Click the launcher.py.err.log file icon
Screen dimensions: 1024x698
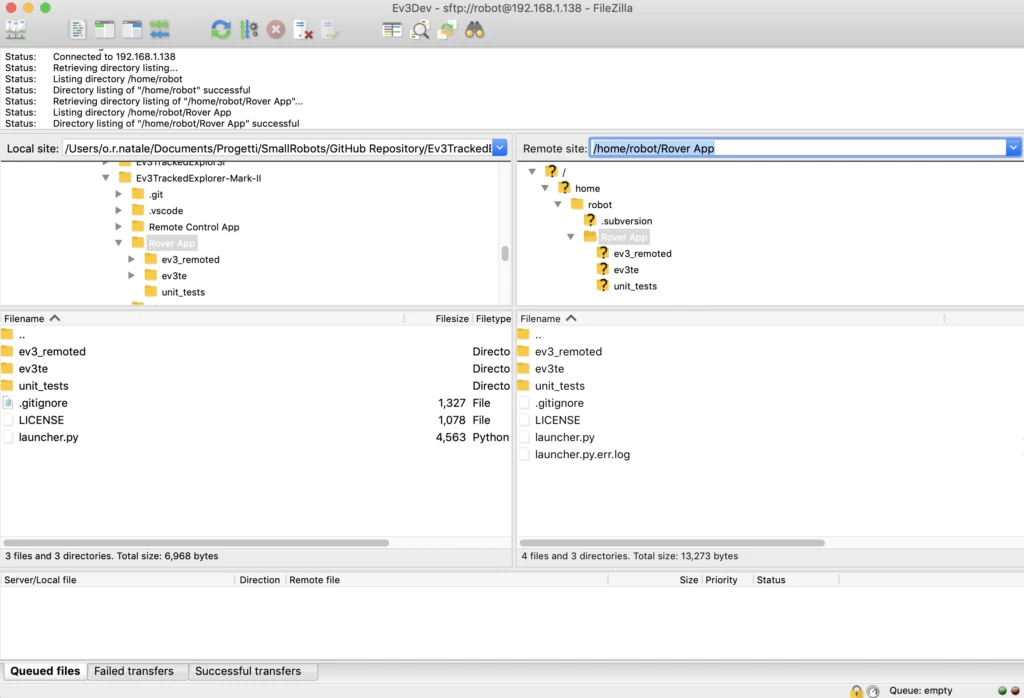click(524, 454)
